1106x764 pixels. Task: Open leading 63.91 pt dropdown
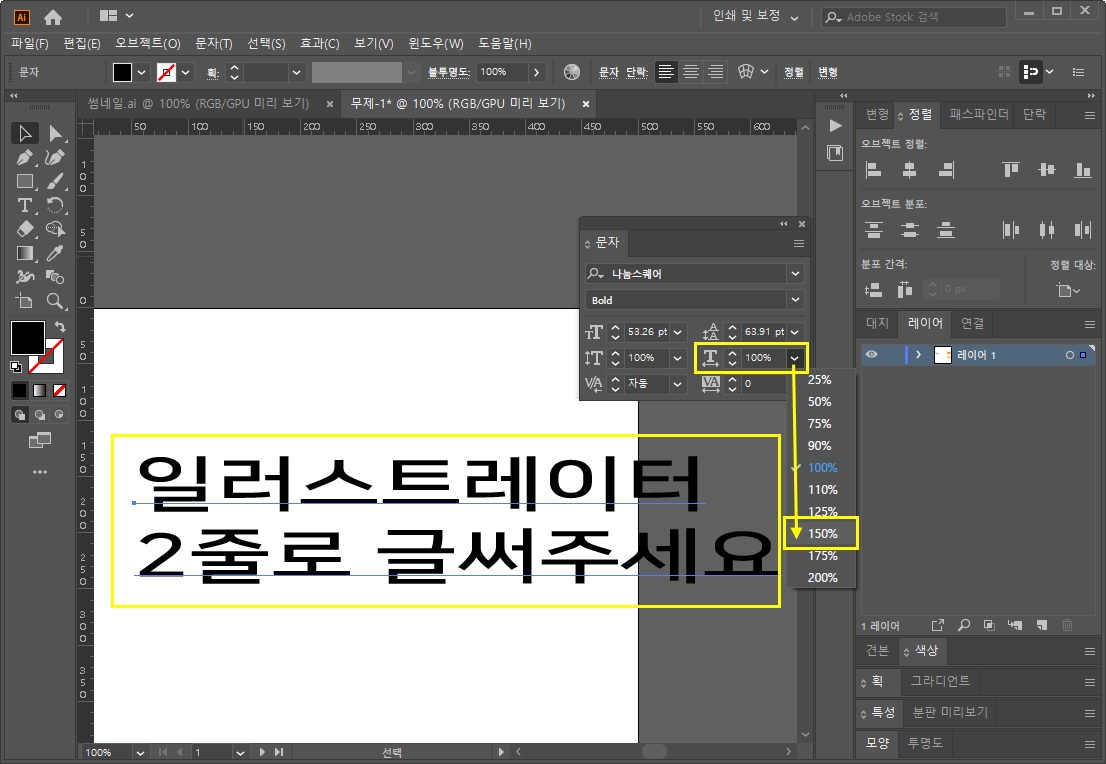(x=795, y=332)
